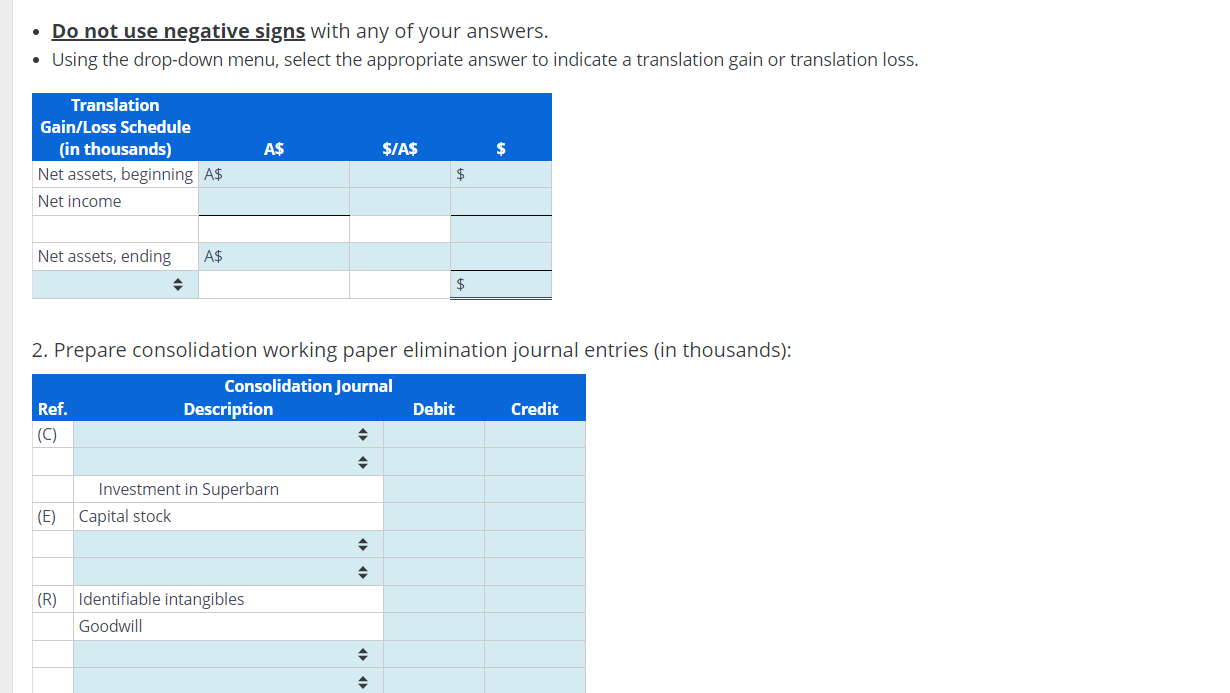Viewport: 1230px width, 693px height.
Task: Open the second dropdown after Capital stock
Action: (363, 571)
